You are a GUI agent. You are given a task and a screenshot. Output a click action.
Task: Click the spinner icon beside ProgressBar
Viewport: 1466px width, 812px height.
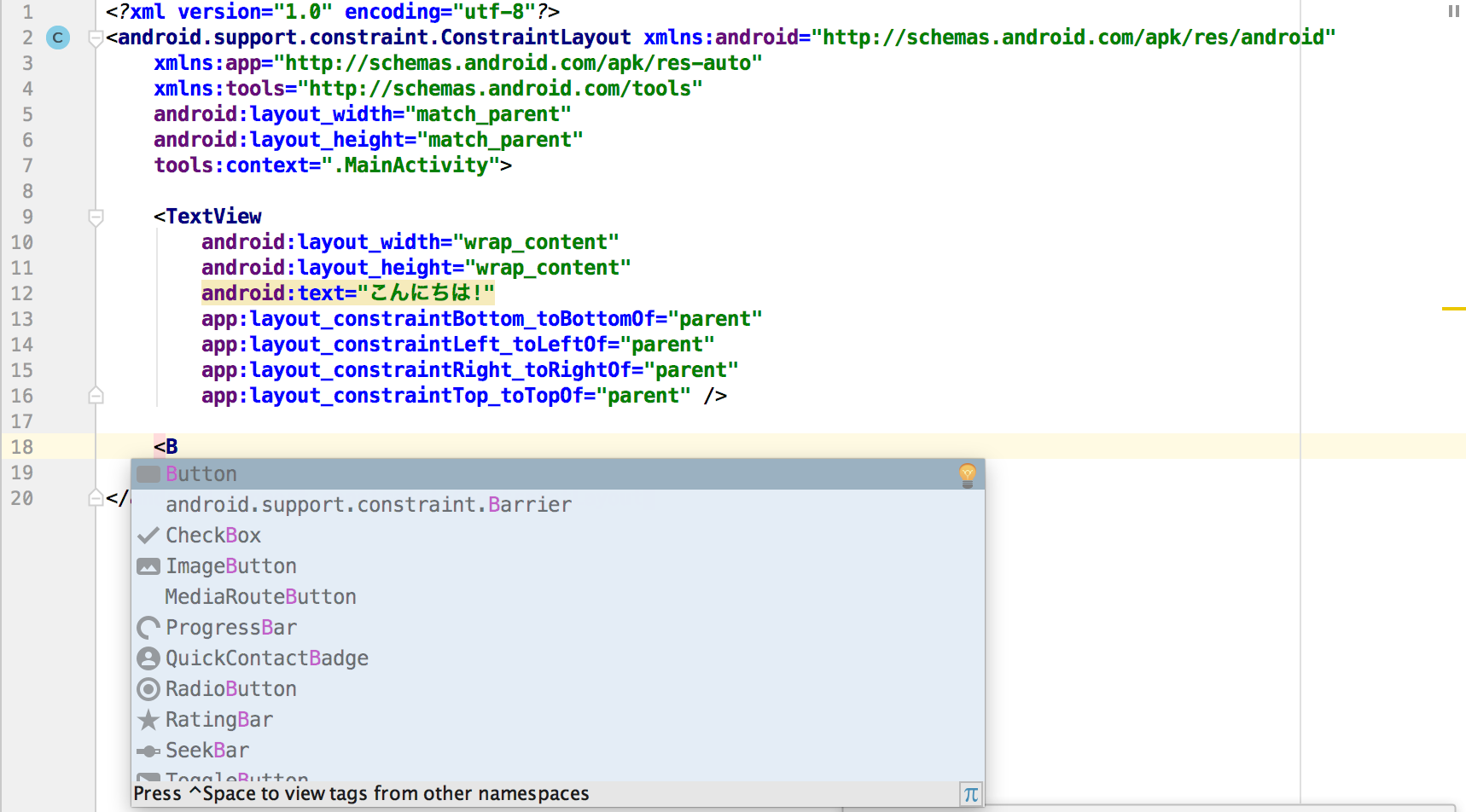point(148,627)
